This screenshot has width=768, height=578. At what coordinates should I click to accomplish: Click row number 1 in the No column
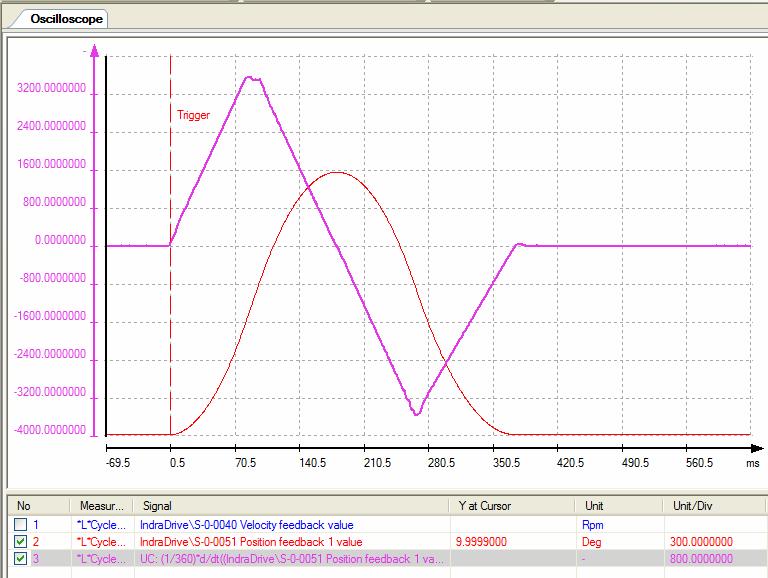pyautogui.click(x=36, y=525)
